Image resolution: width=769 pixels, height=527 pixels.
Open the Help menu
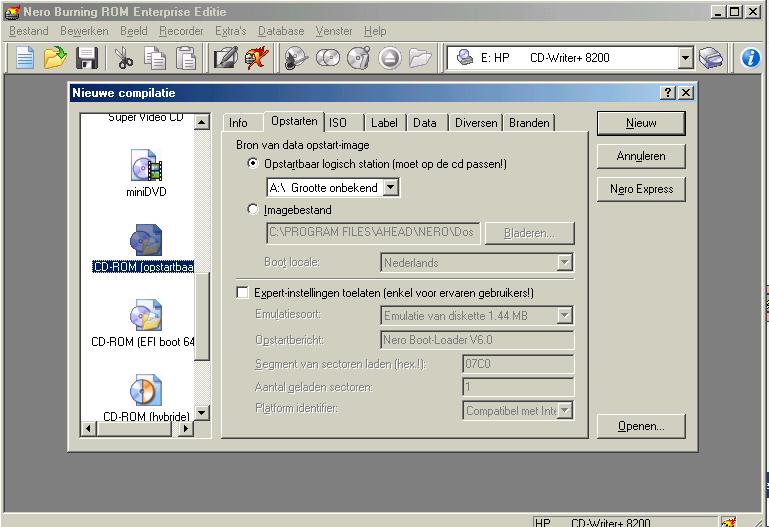tap(375, 31)
